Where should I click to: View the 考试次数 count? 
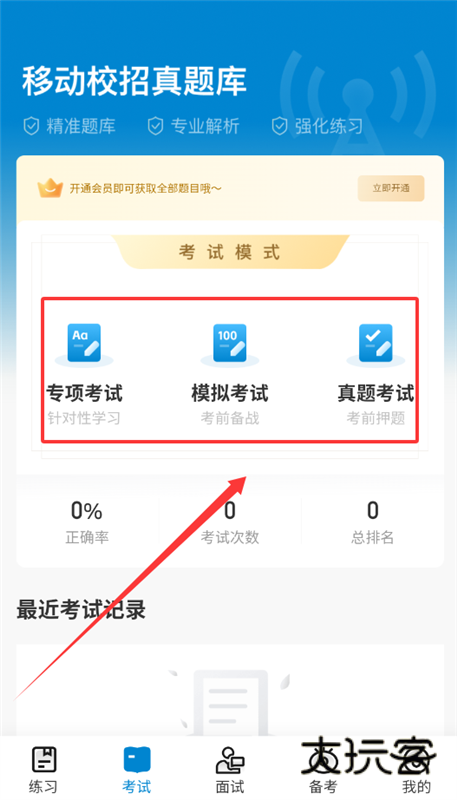[x=230, y=521]
